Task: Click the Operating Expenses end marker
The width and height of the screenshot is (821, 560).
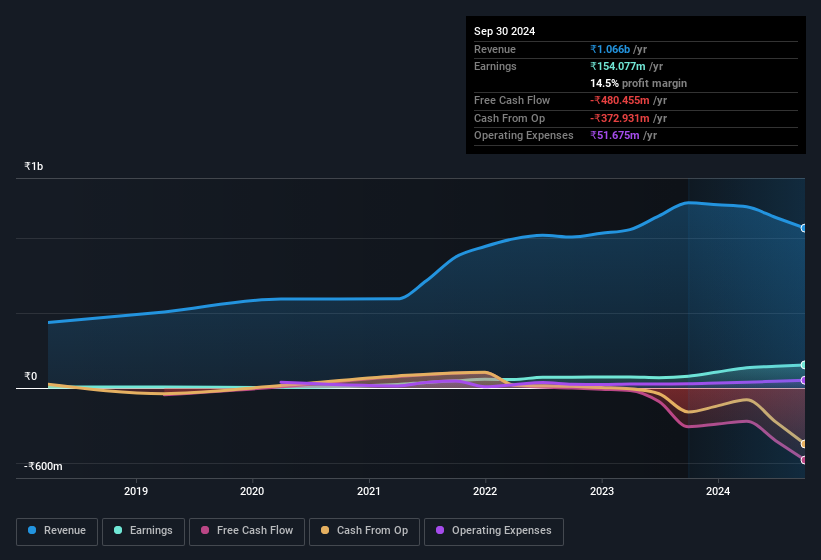Action: 804,380
